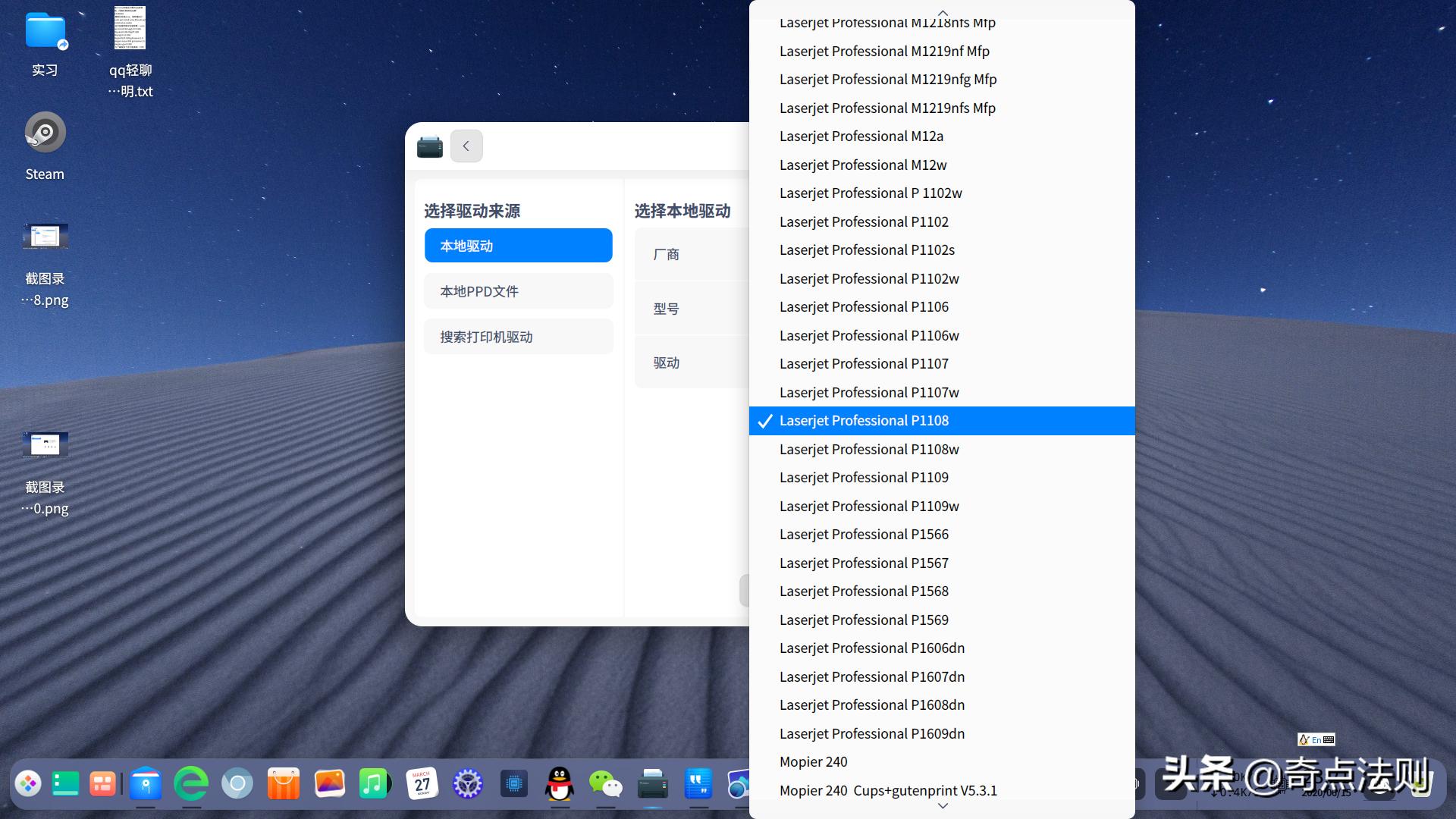Open WeChat from the dock
The image size is (1456, 819).
(x=607, y=784)
